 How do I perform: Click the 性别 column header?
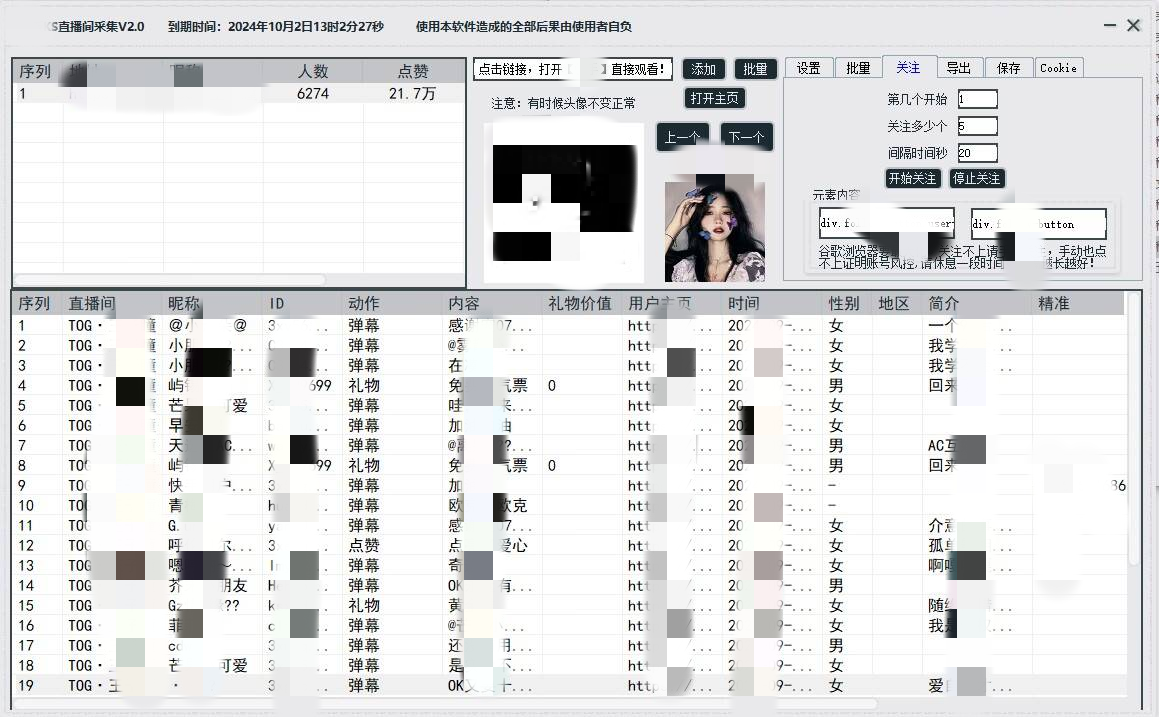coord(843,303)
